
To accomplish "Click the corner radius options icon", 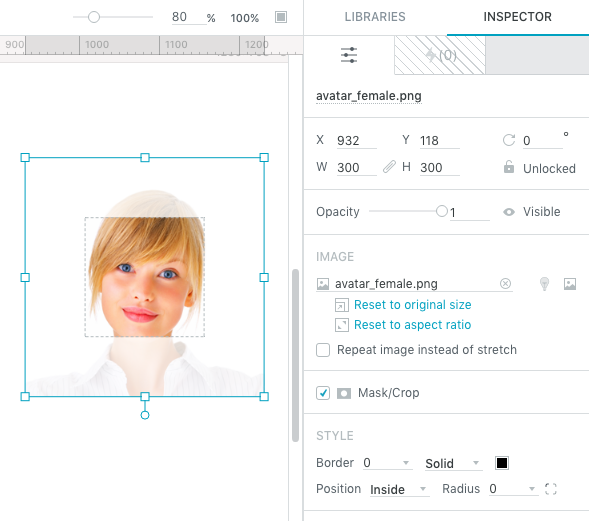I will click(550, 489).
